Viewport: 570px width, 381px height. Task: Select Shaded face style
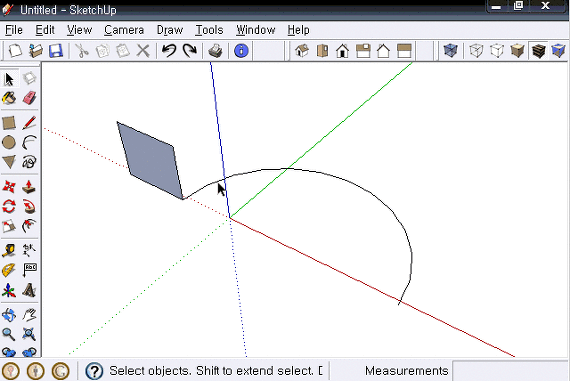coord(517,51)
